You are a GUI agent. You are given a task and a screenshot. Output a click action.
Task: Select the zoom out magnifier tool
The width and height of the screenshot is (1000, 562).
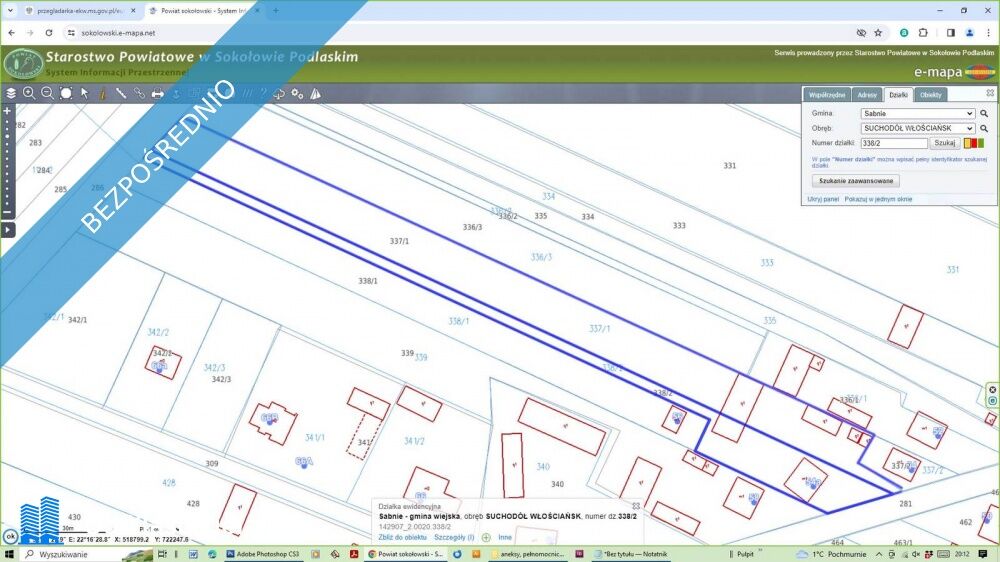coord(47,93)
